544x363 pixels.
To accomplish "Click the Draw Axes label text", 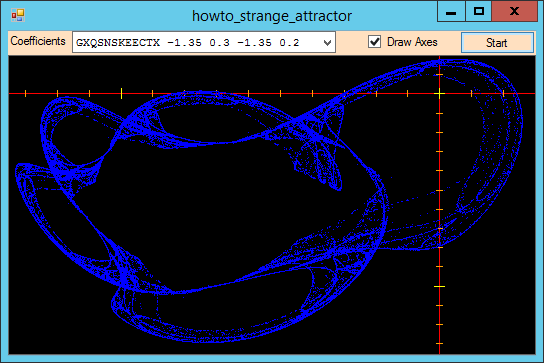I will 412,42.
